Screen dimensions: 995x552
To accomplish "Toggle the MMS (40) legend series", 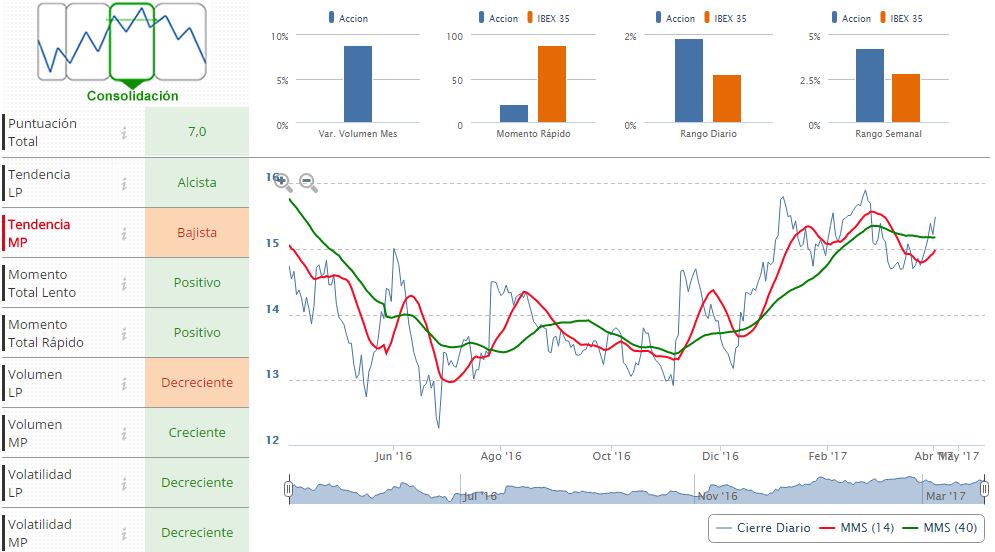I will (x=940, y=528).
